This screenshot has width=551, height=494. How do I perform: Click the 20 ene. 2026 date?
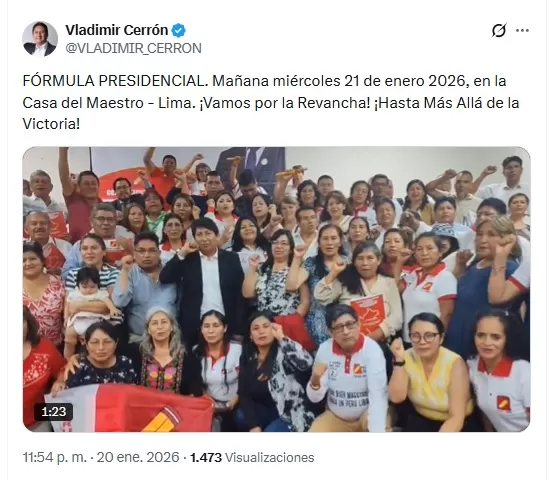tap(138, 457)
